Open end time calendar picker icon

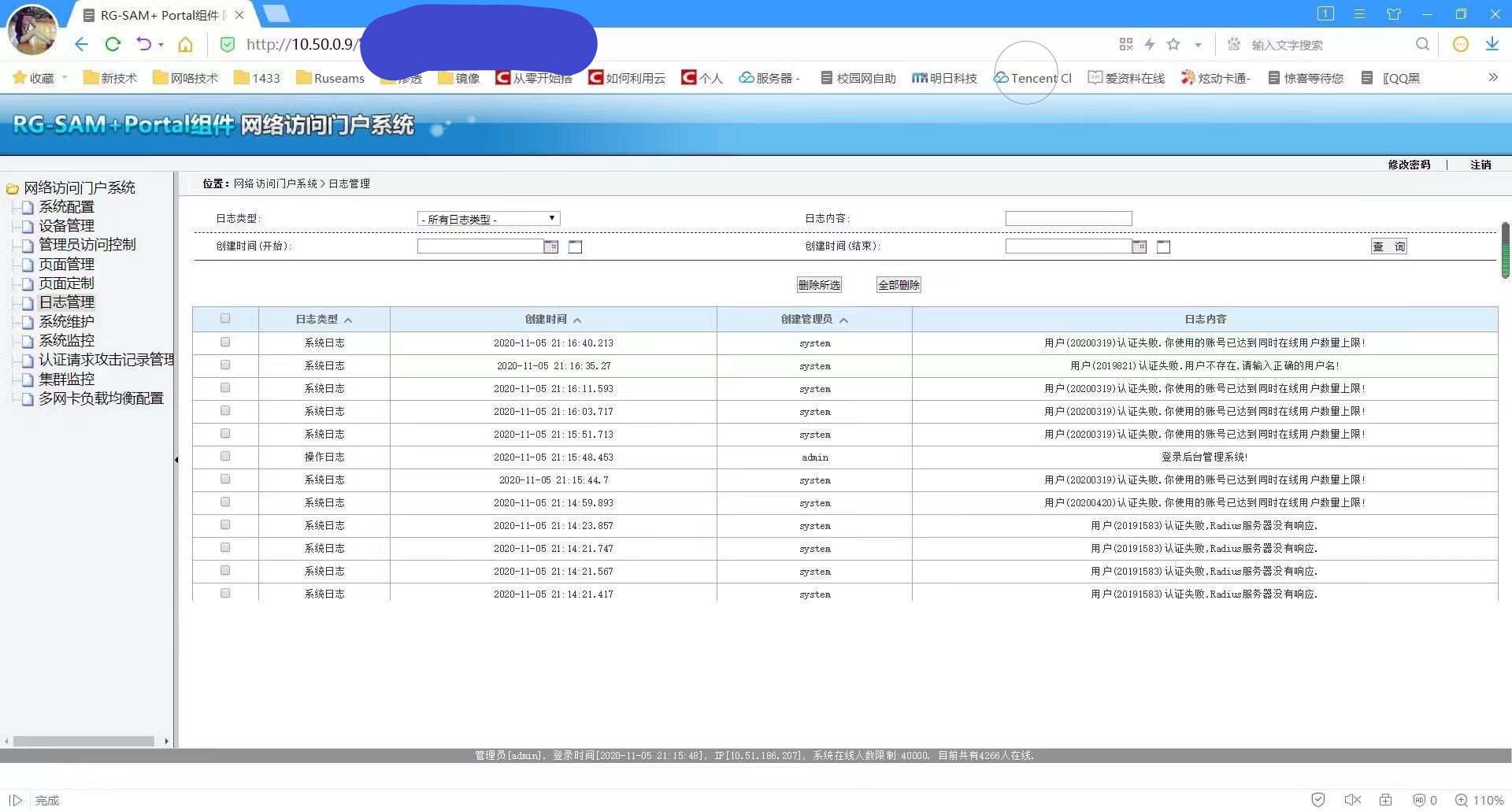click(x=1139, y=246)
